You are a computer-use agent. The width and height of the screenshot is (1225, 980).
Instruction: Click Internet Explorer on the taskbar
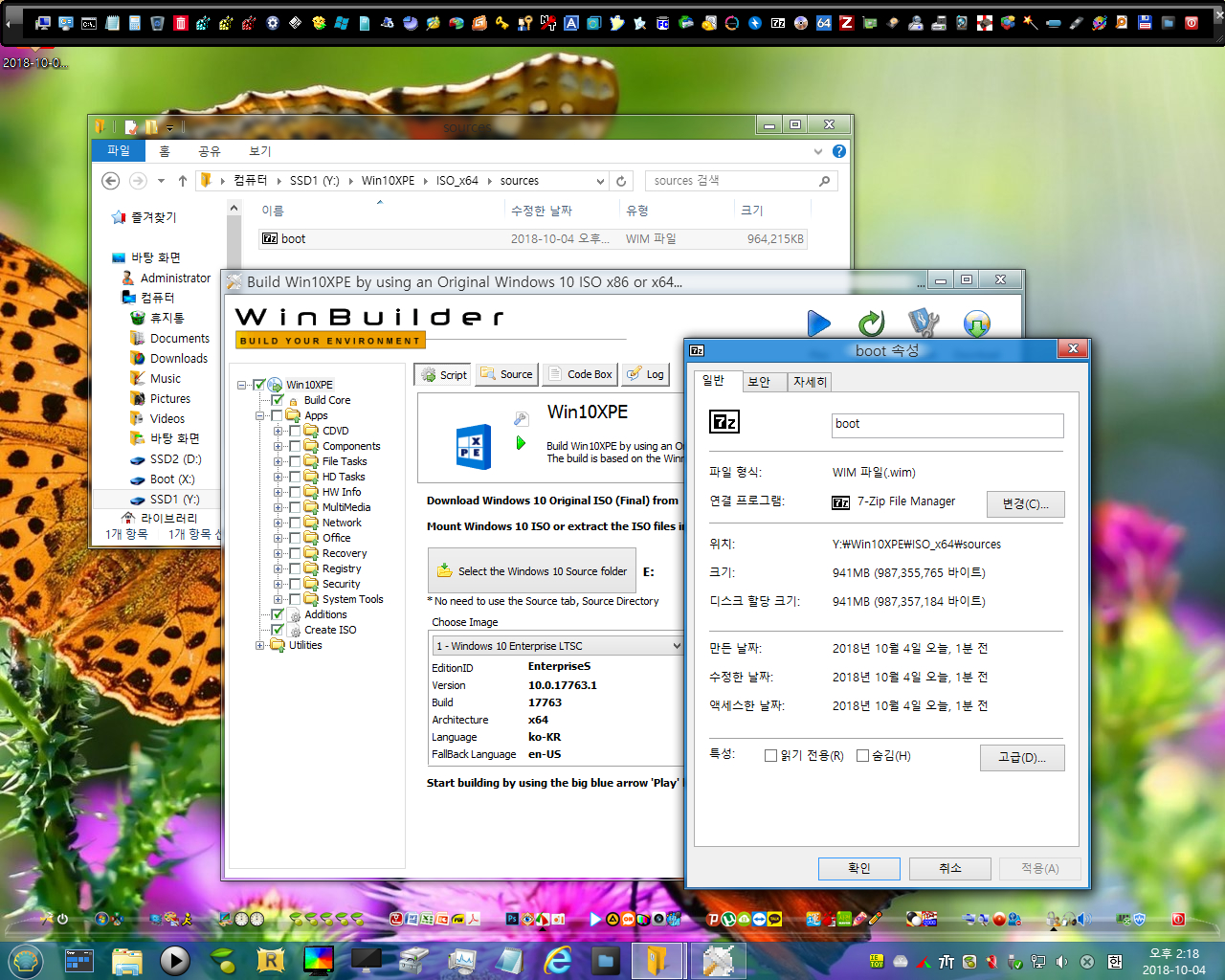558,960
